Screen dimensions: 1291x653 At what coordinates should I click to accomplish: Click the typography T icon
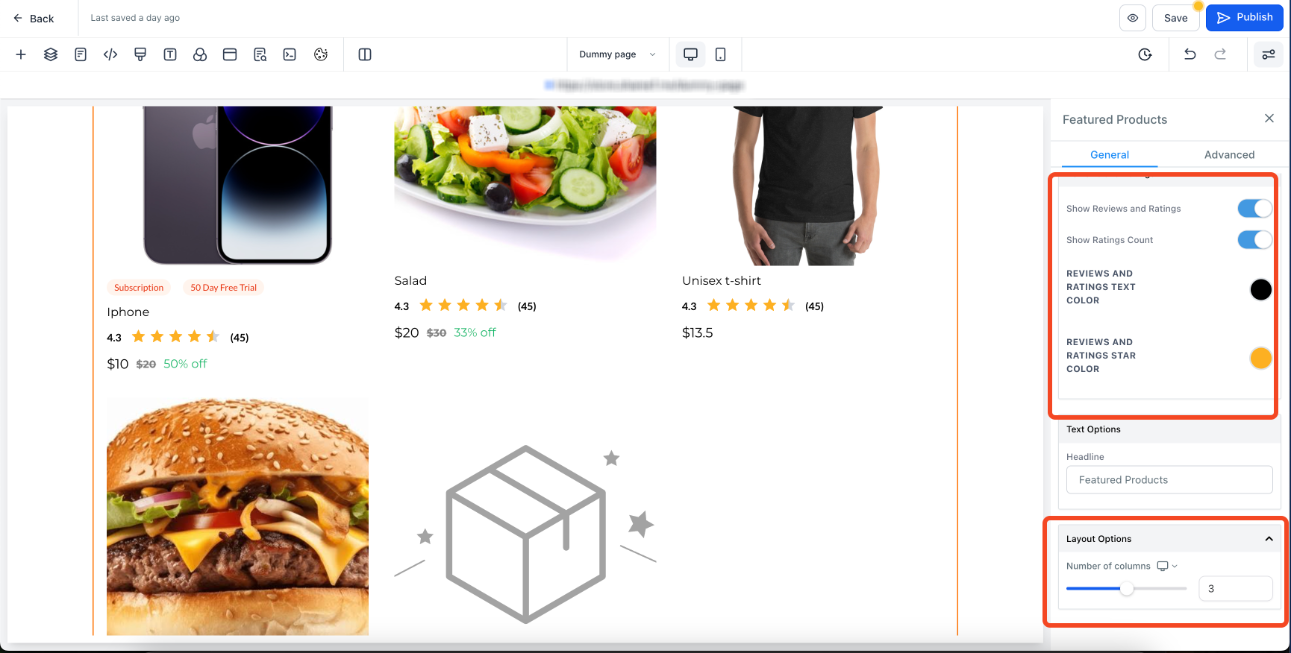pyautogui.click(x=170, y=55)
